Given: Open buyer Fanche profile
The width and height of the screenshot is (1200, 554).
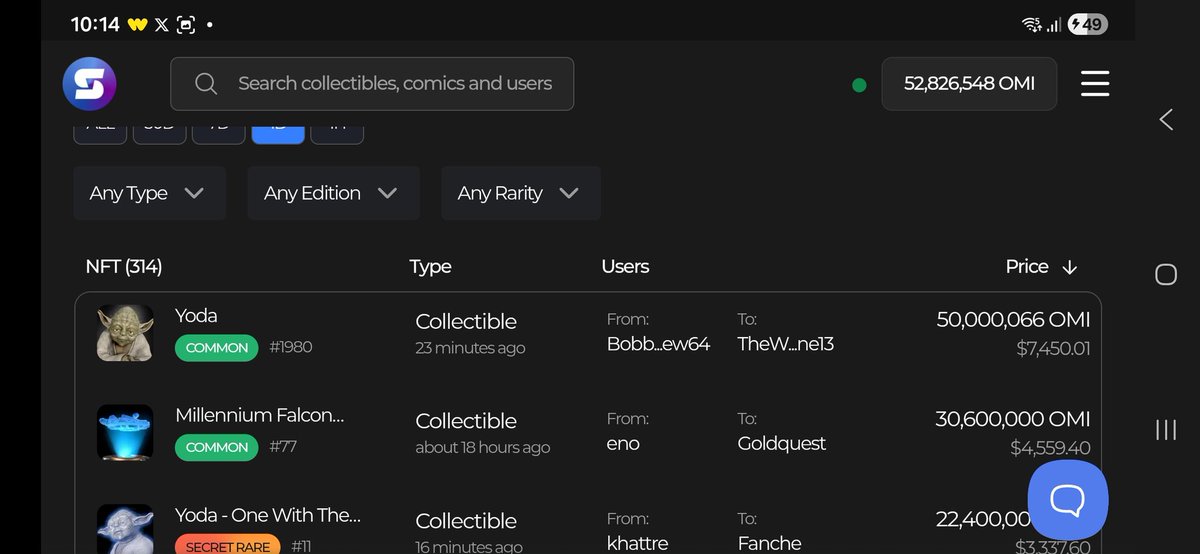Looking at the screenshot, I should (770, 543).
